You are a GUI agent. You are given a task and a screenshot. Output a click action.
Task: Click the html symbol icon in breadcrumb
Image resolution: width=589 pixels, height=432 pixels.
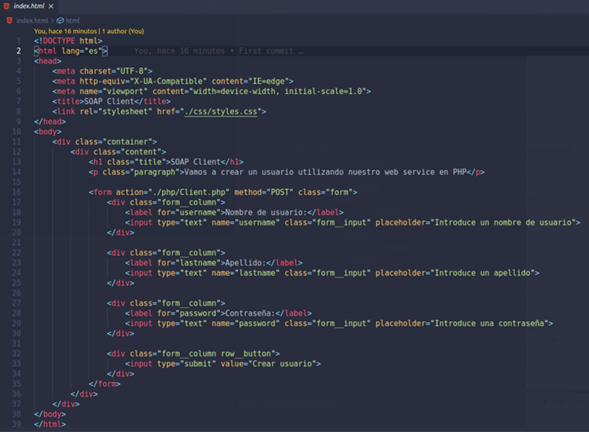(x=60, y=20)
